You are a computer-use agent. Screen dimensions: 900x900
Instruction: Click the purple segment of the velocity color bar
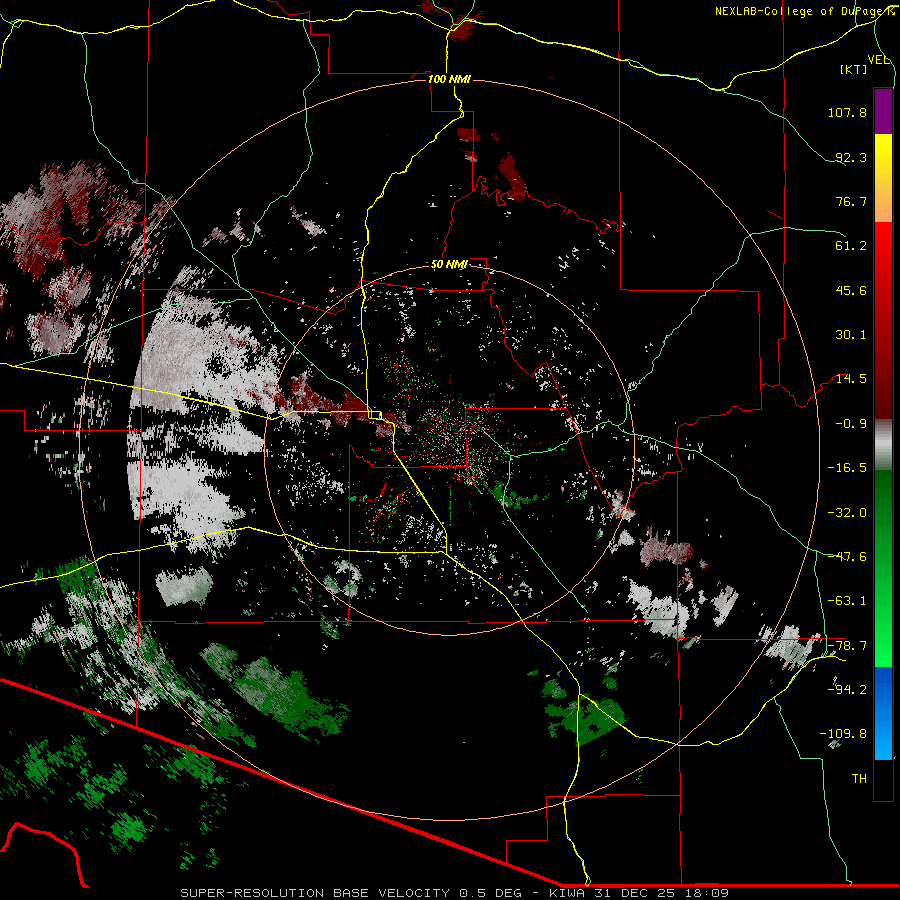(x=883, y=111)
